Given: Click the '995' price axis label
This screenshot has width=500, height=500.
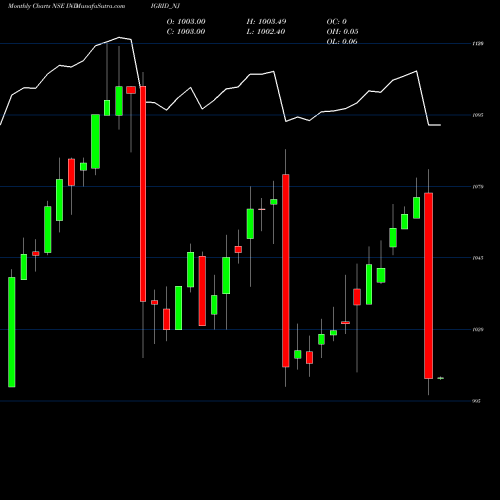Looking at the screenshot, I should (477, 401).
